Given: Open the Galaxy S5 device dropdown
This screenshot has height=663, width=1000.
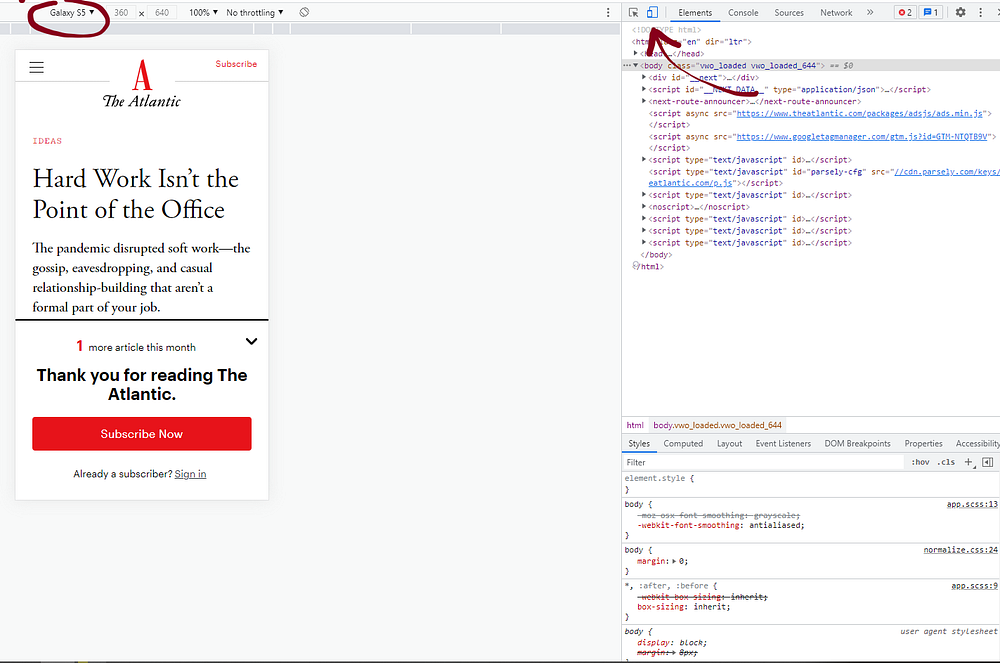Looking at the screenshot, I should 71,12.
